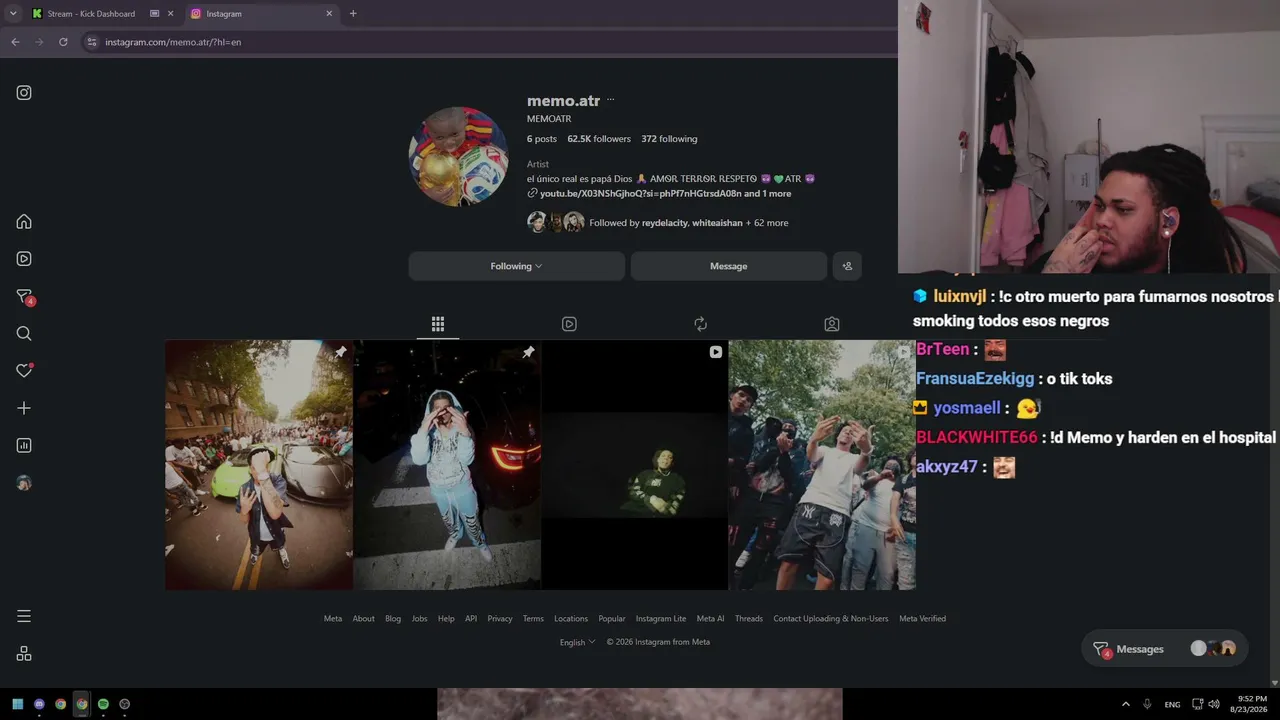This screenshot has width=1280, height=720.
Task: Open the Help footer link
Action: coord(446,619)
